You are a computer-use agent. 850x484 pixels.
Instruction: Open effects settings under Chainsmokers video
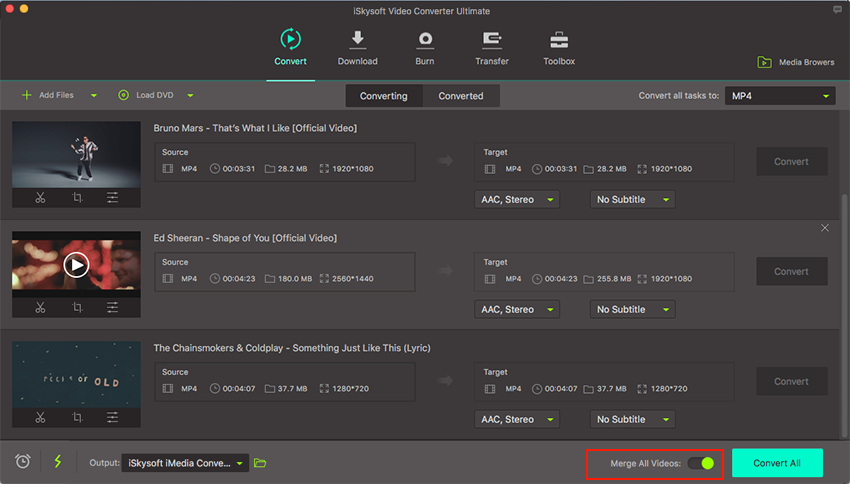tap(113, 418)
